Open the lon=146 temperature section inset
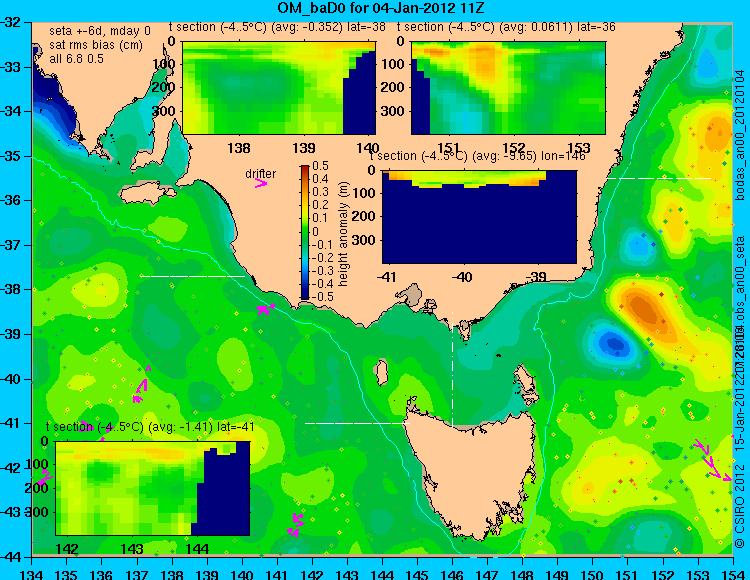750x580 pixels. pos(479,217)
